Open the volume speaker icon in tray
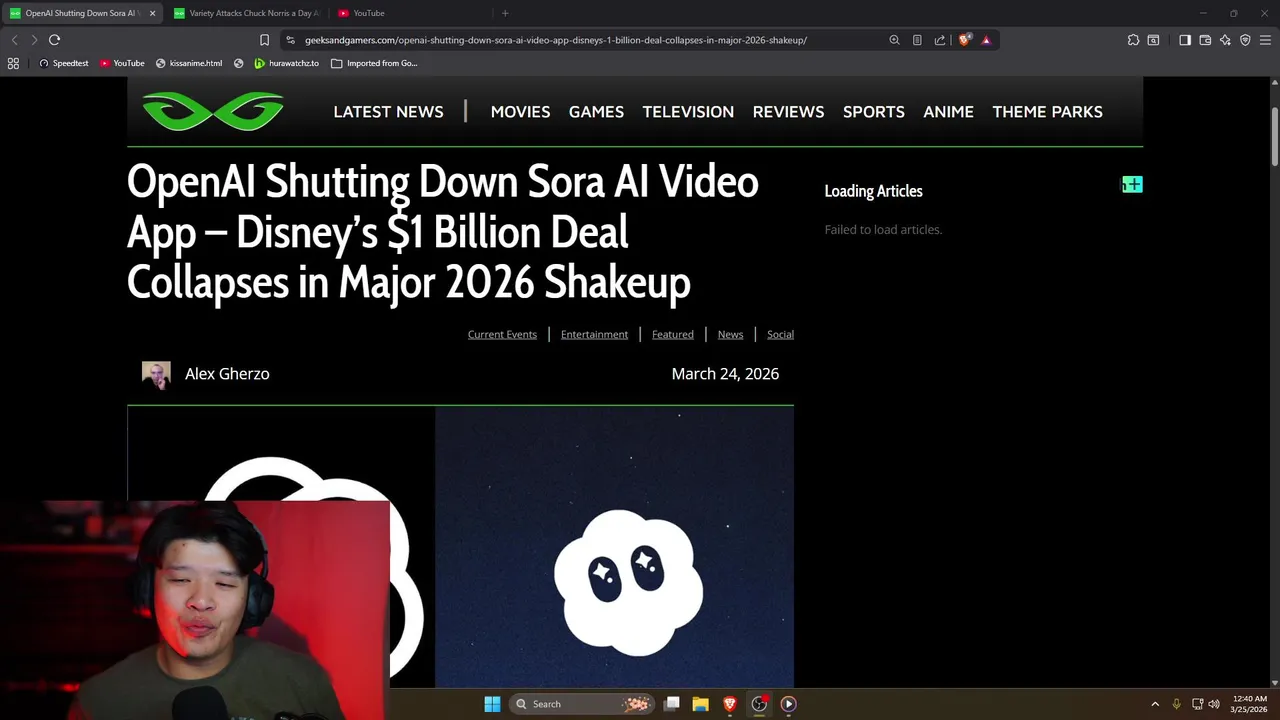Image resolution: width=1280 pixels, height=720 pixels. (1214, 704)
